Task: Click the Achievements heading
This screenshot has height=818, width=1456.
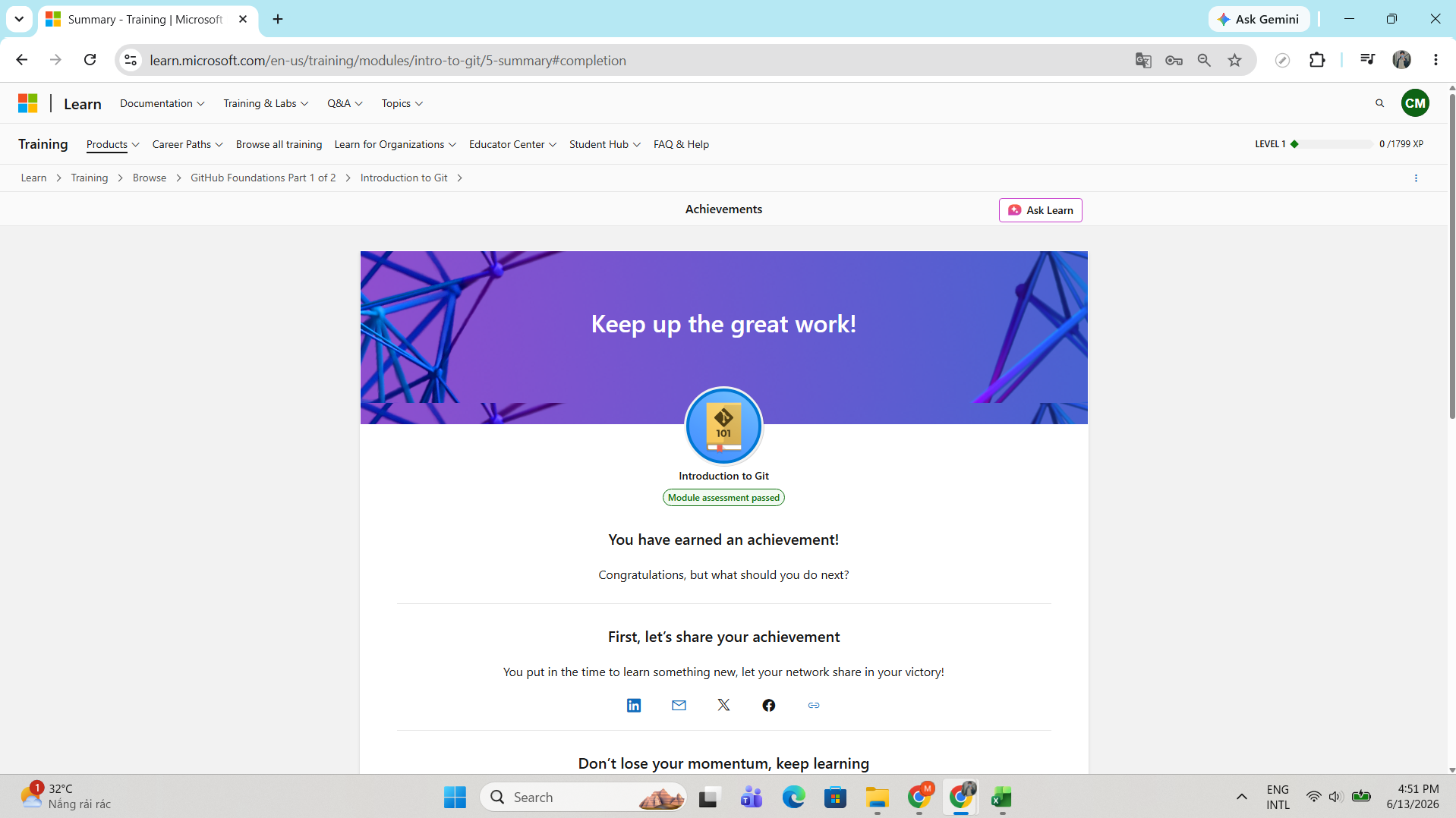Action: 723,209
